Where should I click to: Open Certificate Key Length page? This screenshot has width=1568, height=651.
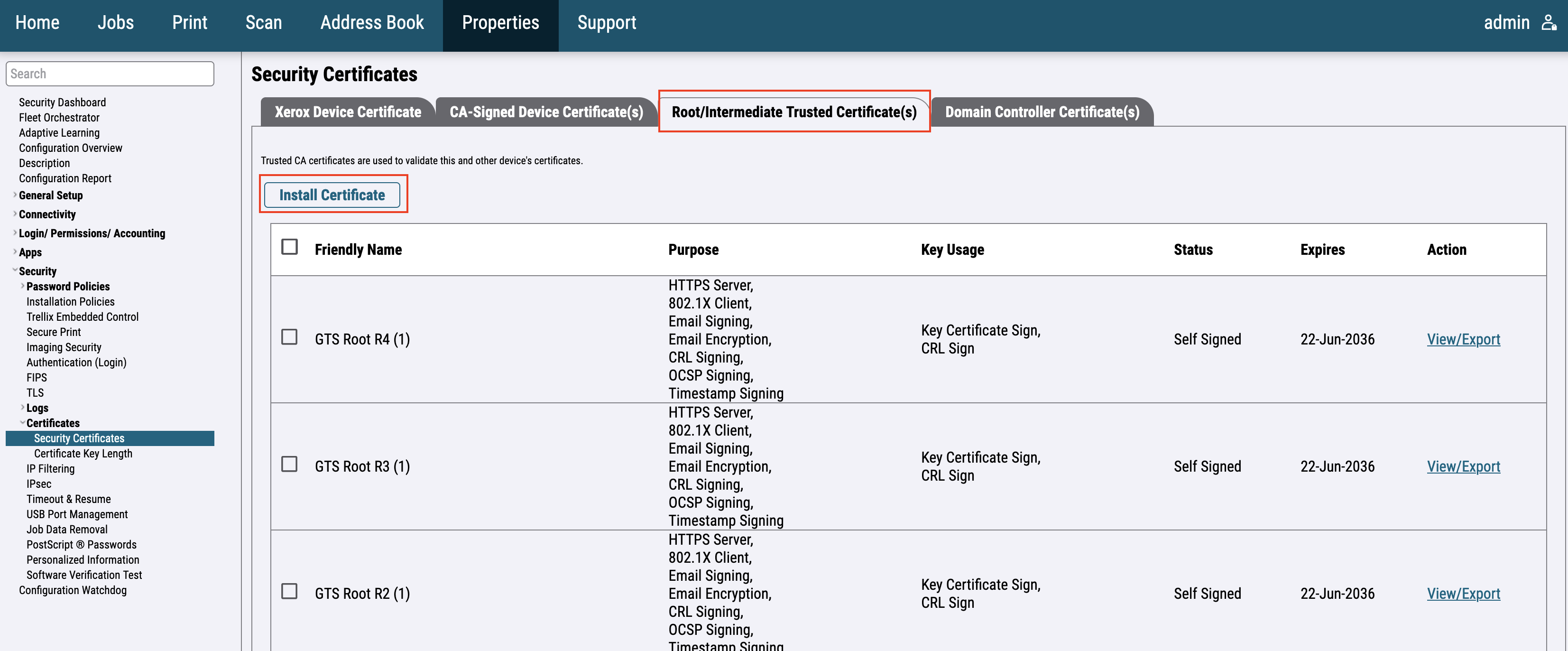click(x=83, y=454)
